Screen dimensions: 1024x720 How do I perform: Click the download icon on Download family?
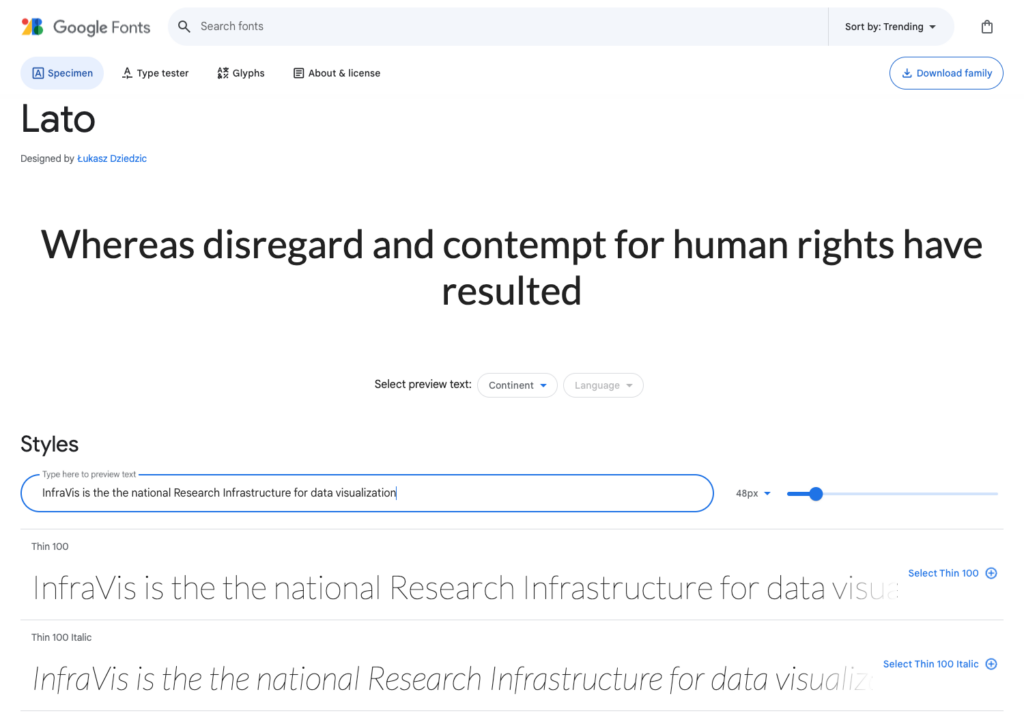[x=910, y=73]
